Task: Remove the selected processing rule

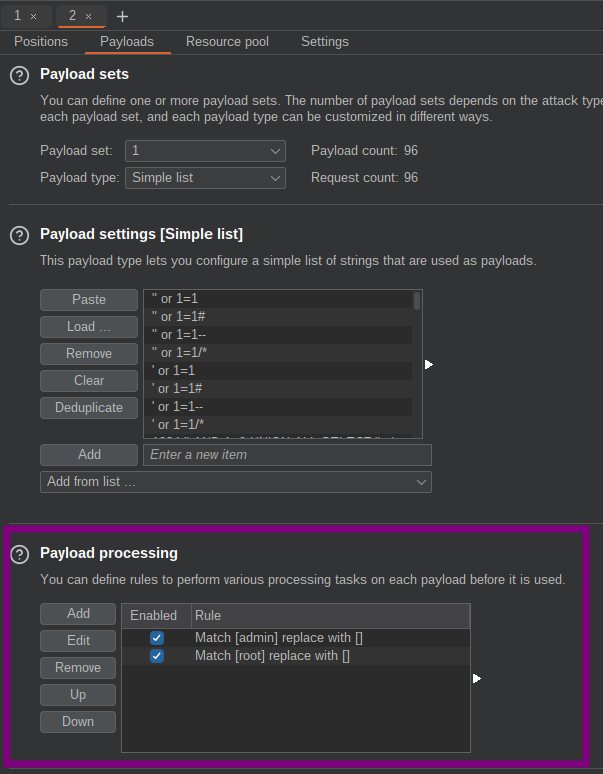Action: (78, 668)
